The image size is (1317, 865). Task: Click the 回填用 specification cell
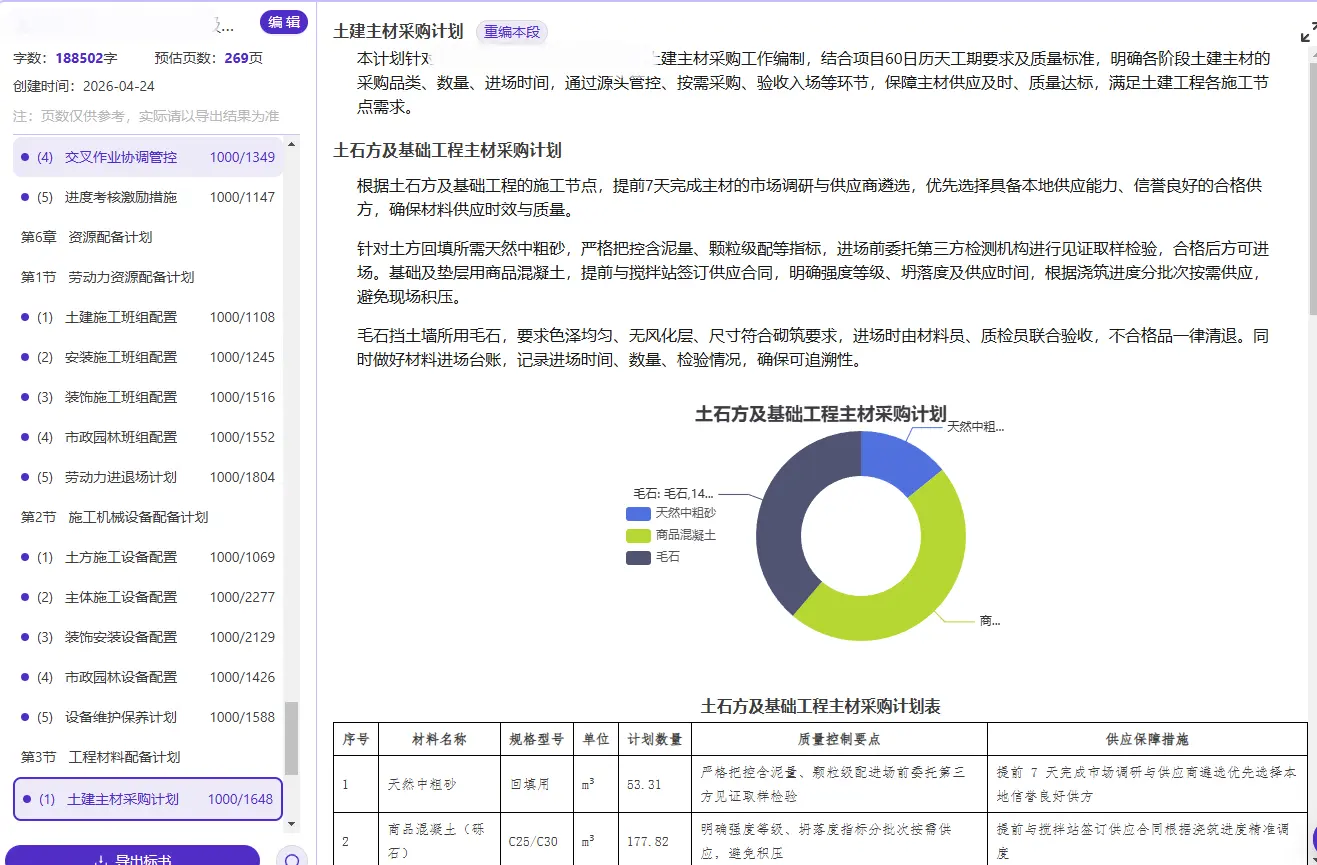[536, 785]
